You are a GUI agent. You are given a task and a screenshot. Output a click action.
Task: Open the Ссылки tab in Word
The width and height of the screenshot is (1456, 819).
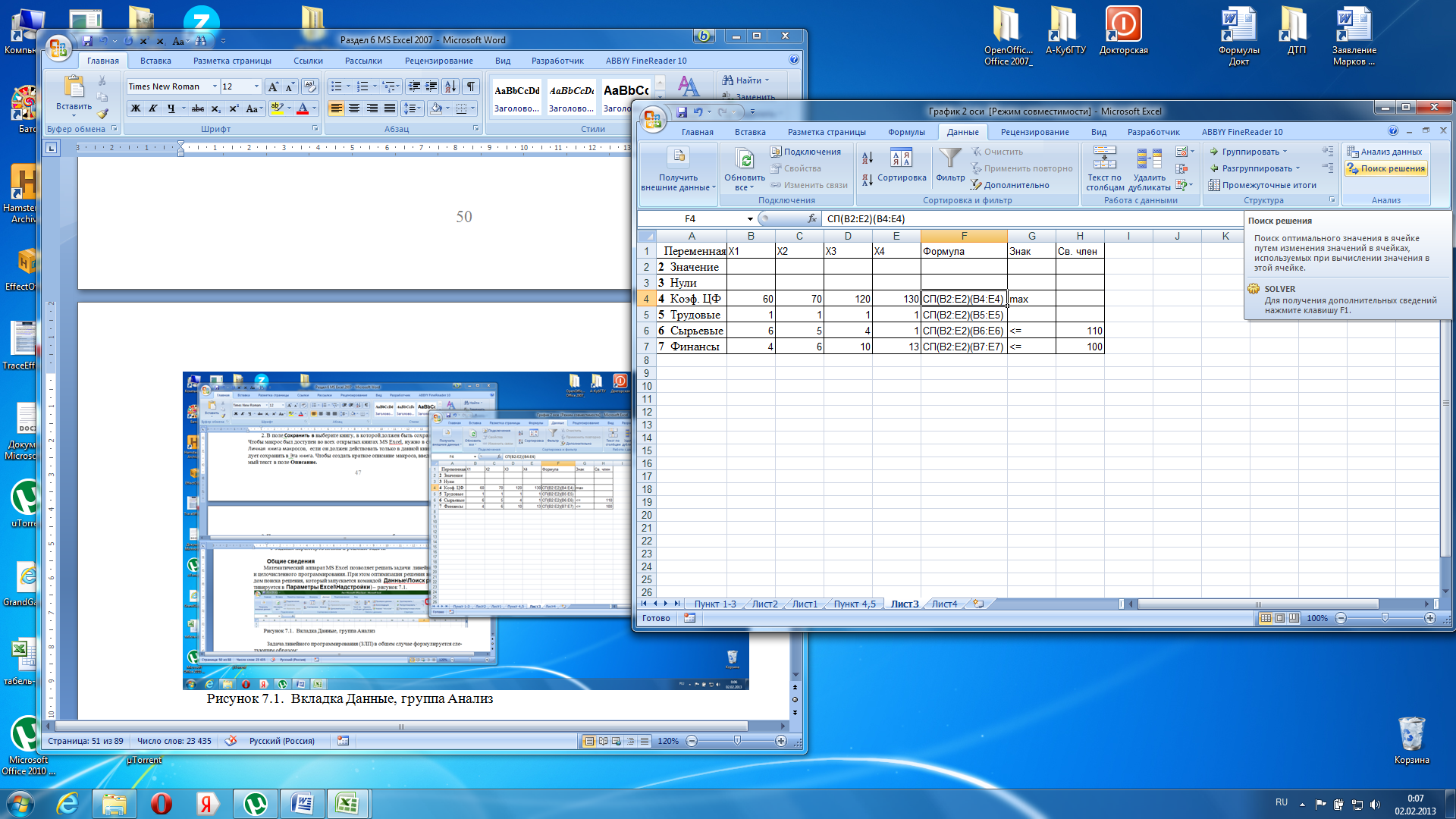308,61
